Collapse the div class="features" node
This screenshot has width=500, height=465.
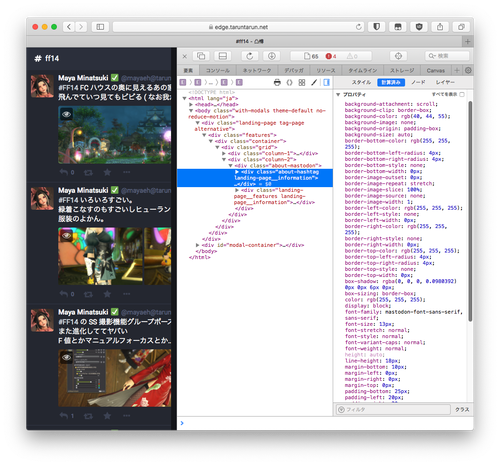tap(204, 135)
